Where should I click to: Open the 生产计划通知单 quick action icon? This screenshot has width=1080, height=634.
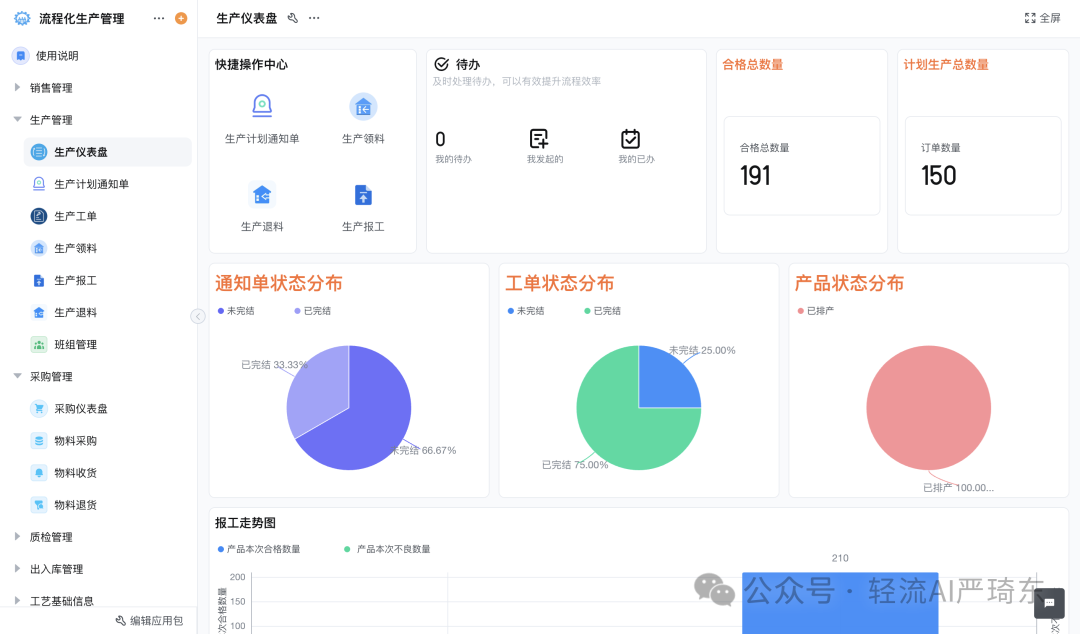coord(260,105)
